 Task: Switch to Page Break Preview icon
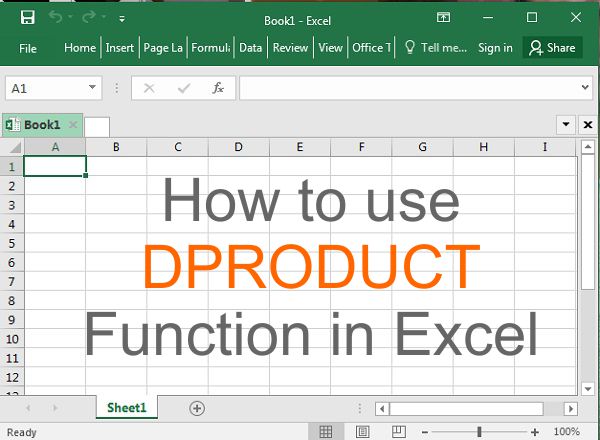[x=399, y=432]
